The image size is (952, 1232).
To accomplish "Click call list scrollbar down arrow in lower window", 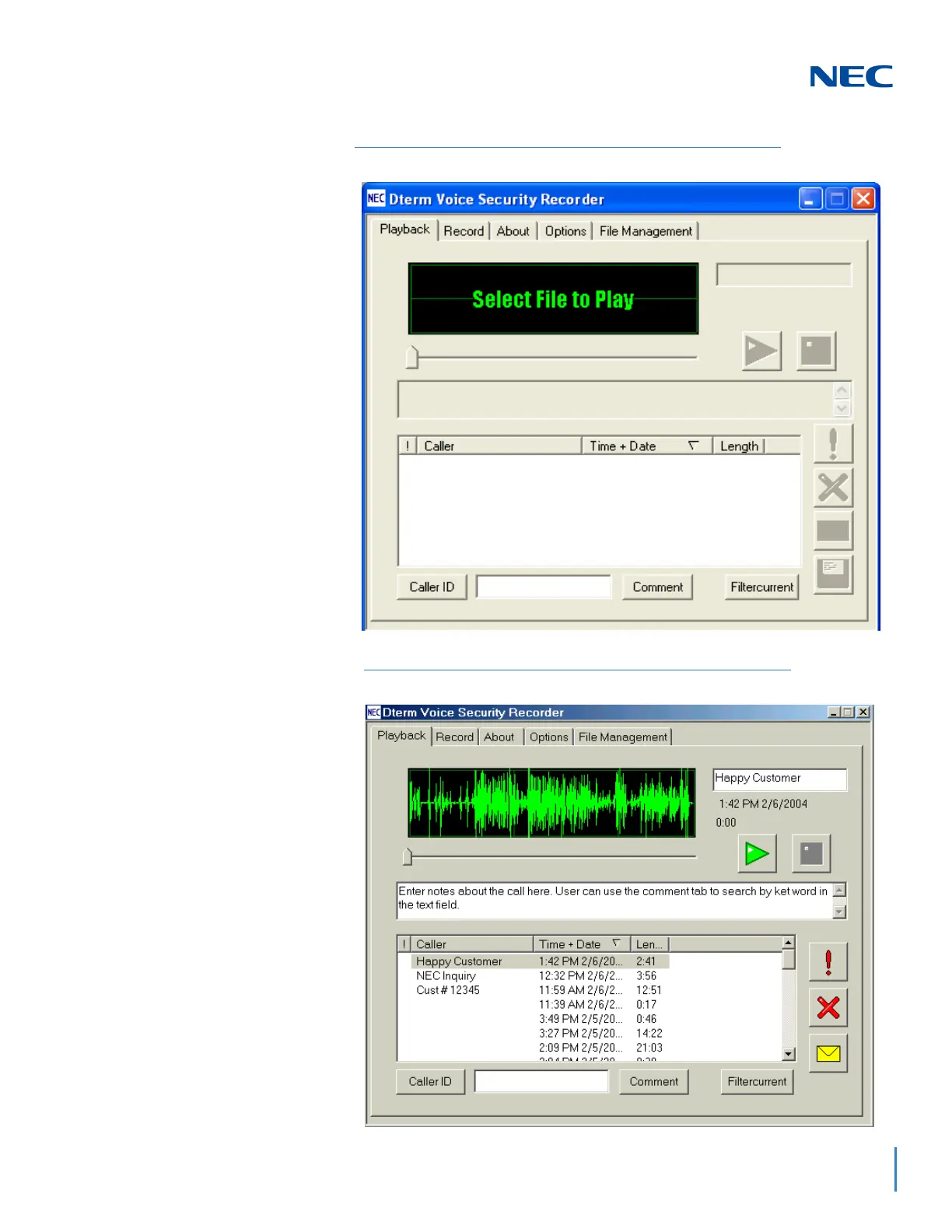I will click(789, 1055).
